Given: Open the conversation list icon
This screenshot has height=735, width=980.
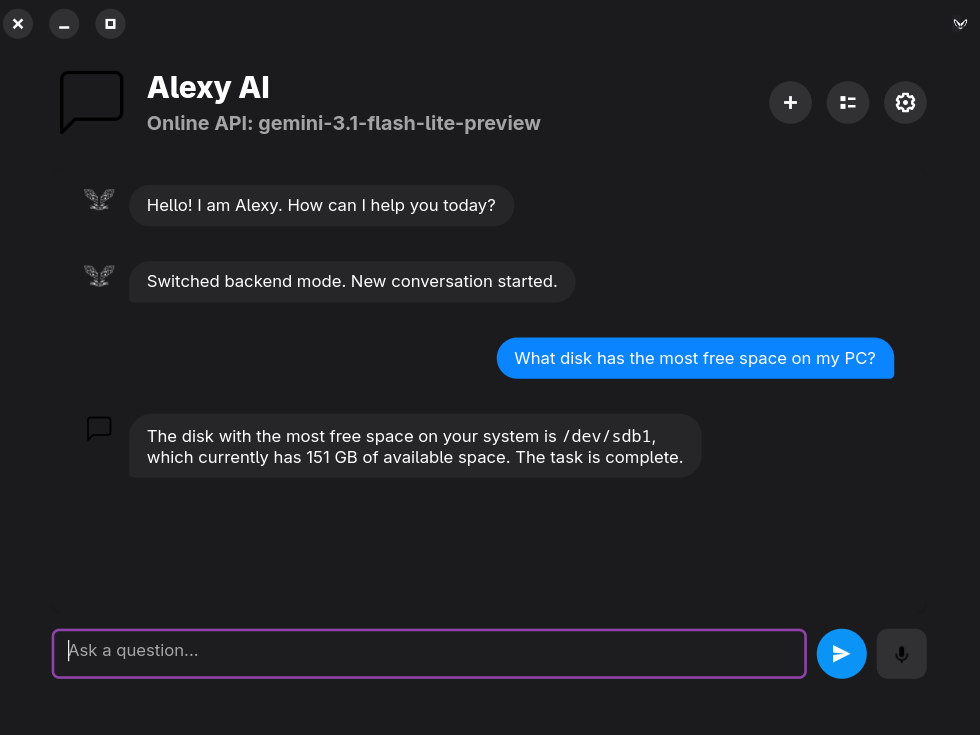Looking at the screenshot, I should pos(848,102).
